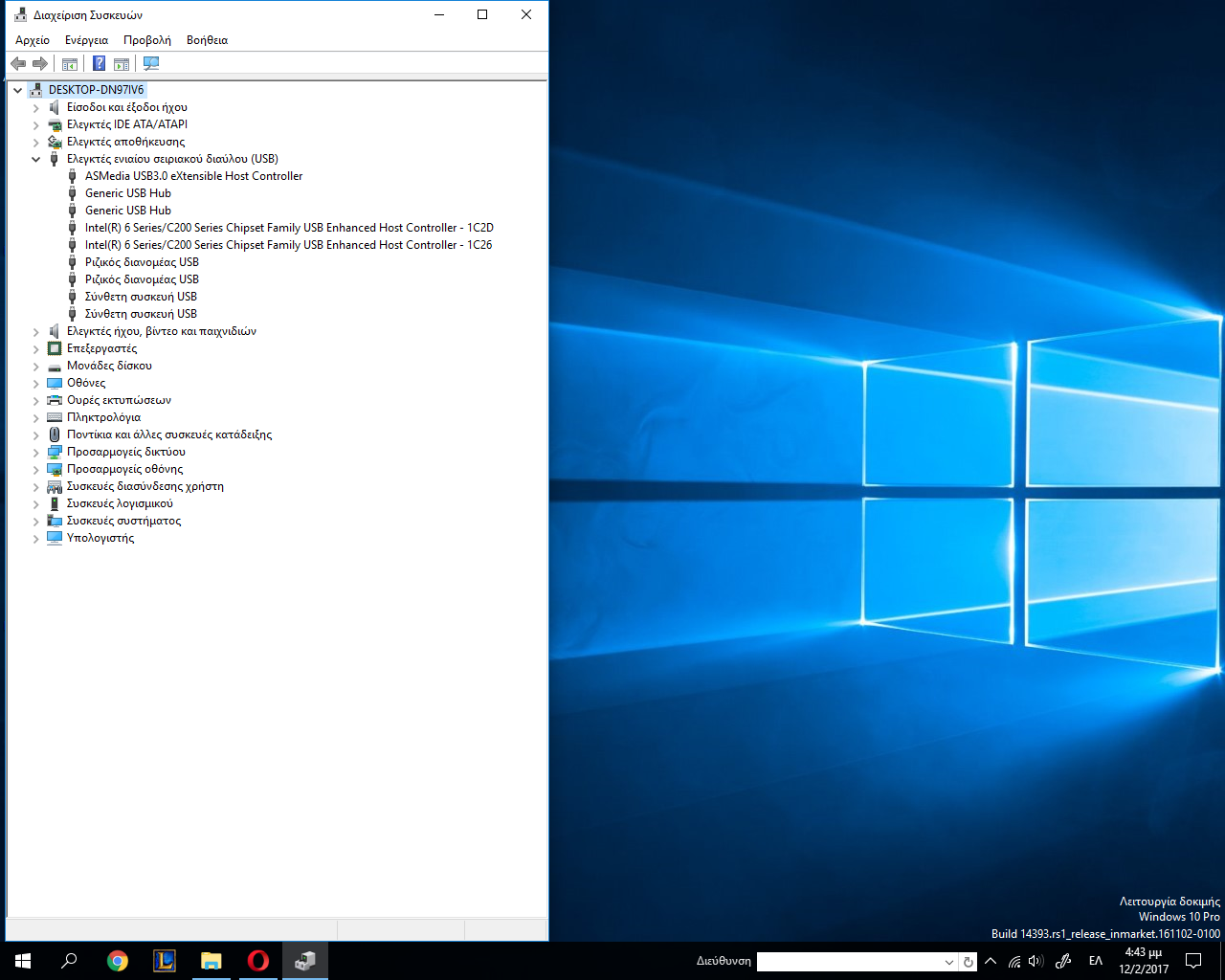
Task: Select ASMedia USB3.0 eXtensible Host Controller
Action: coord(193,176)
